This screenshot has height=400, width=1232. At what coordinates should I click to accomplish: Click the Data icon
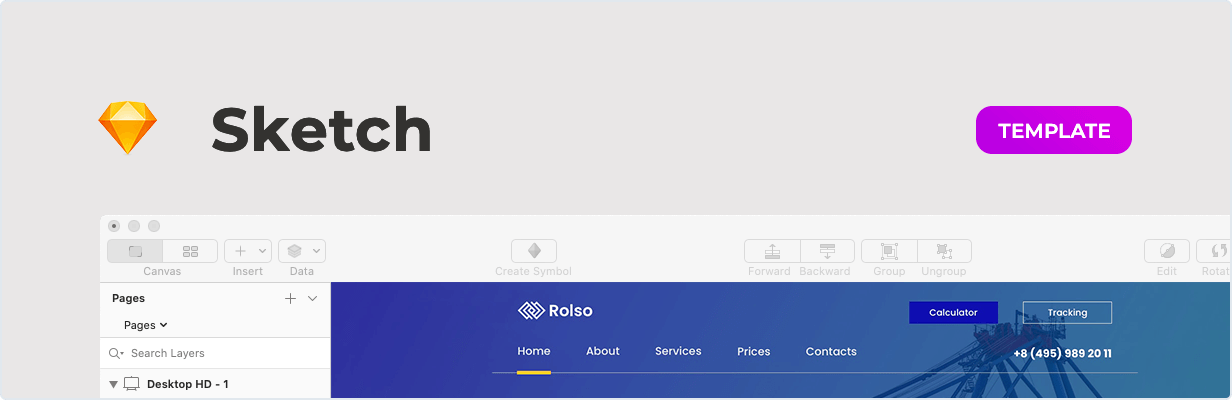click(x=295, y=251)
